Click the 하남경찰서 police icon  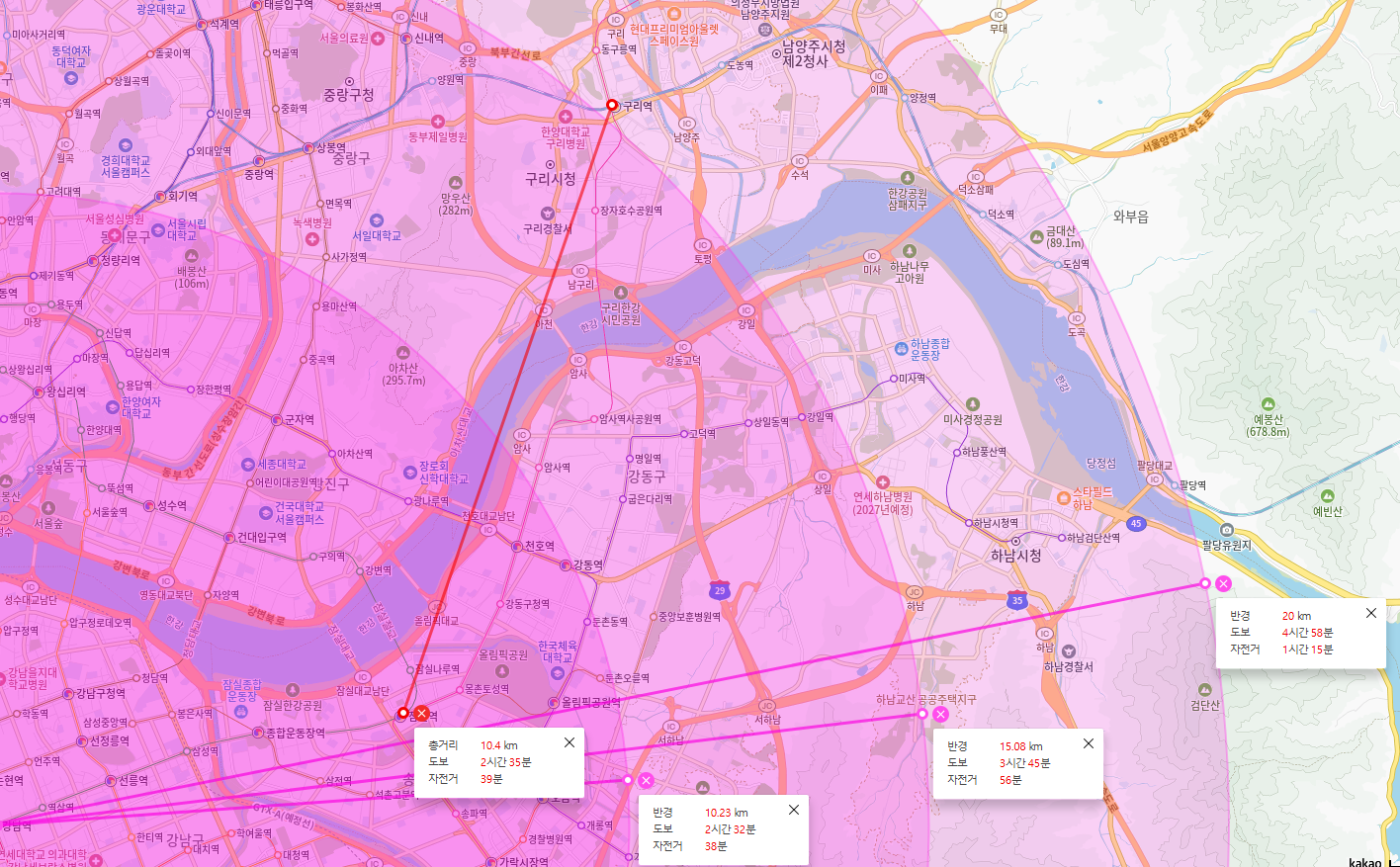pos(1069,651)
